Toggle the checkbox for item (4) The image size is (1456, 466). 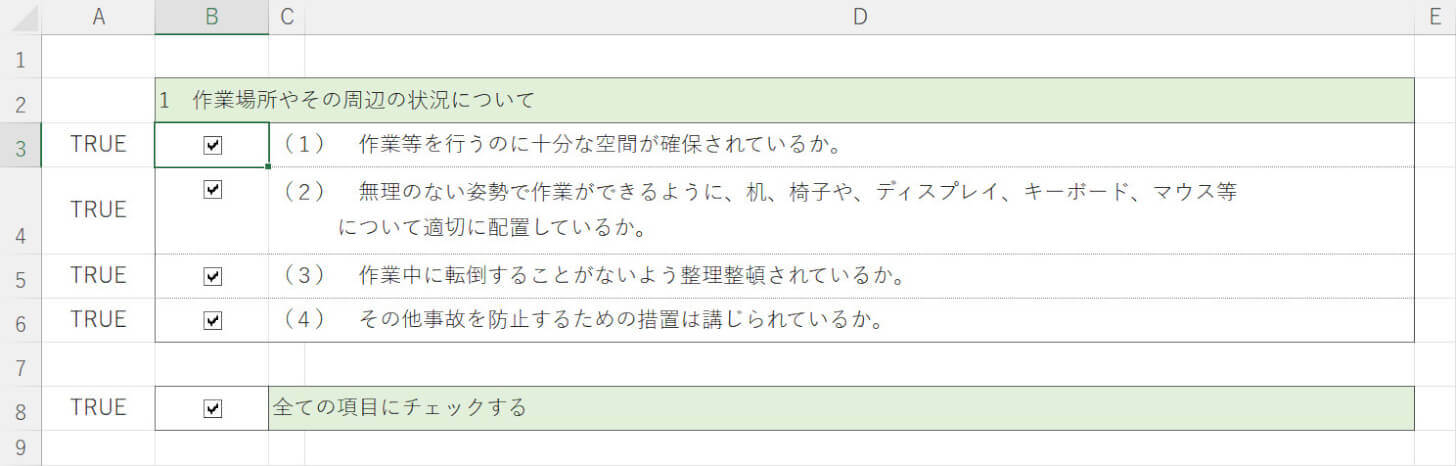(212, 320)
